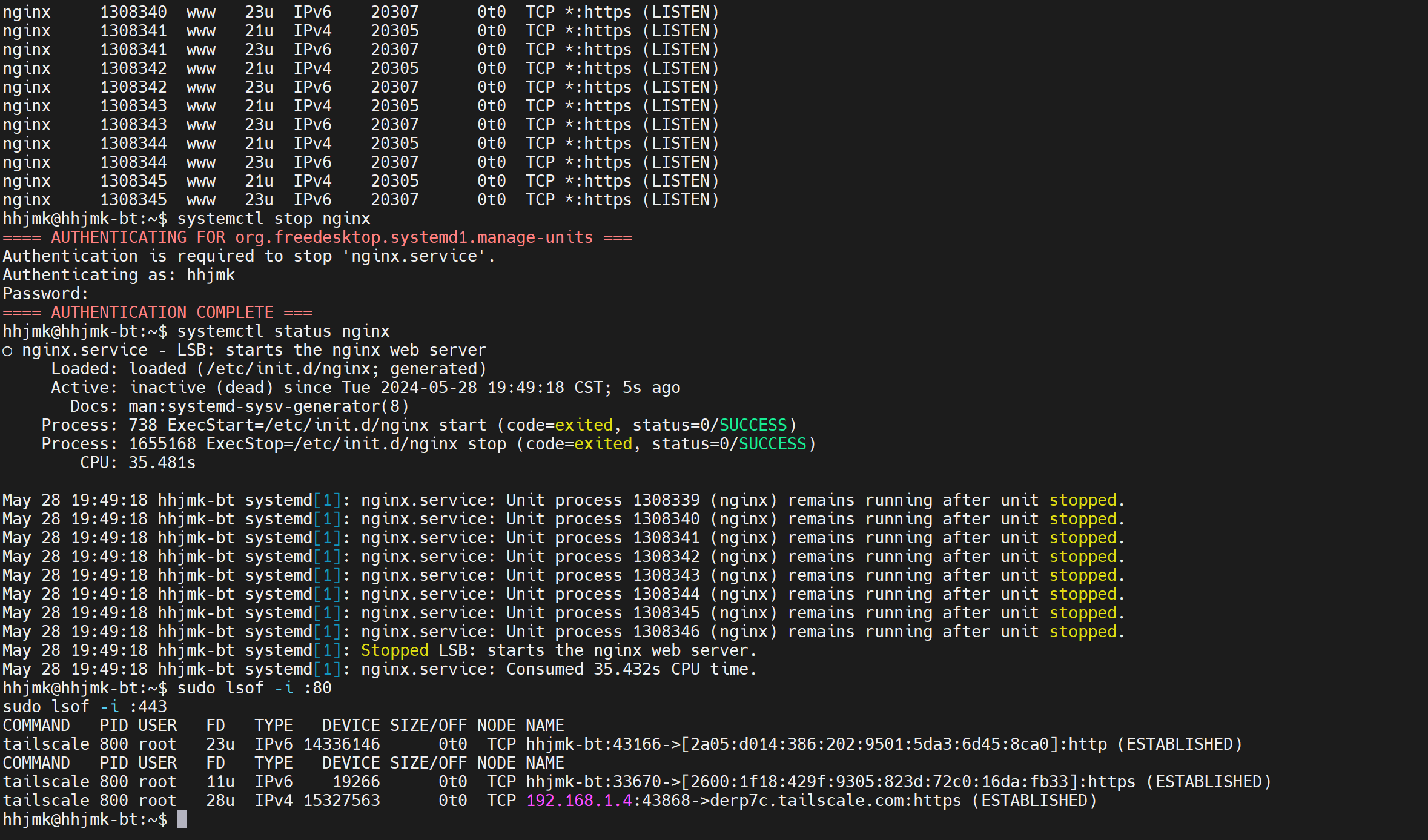Viewport: 1428px width, 840px height.
Task: Click the 'CPU: 35.481s' line
Action: [x=138, y=463]
